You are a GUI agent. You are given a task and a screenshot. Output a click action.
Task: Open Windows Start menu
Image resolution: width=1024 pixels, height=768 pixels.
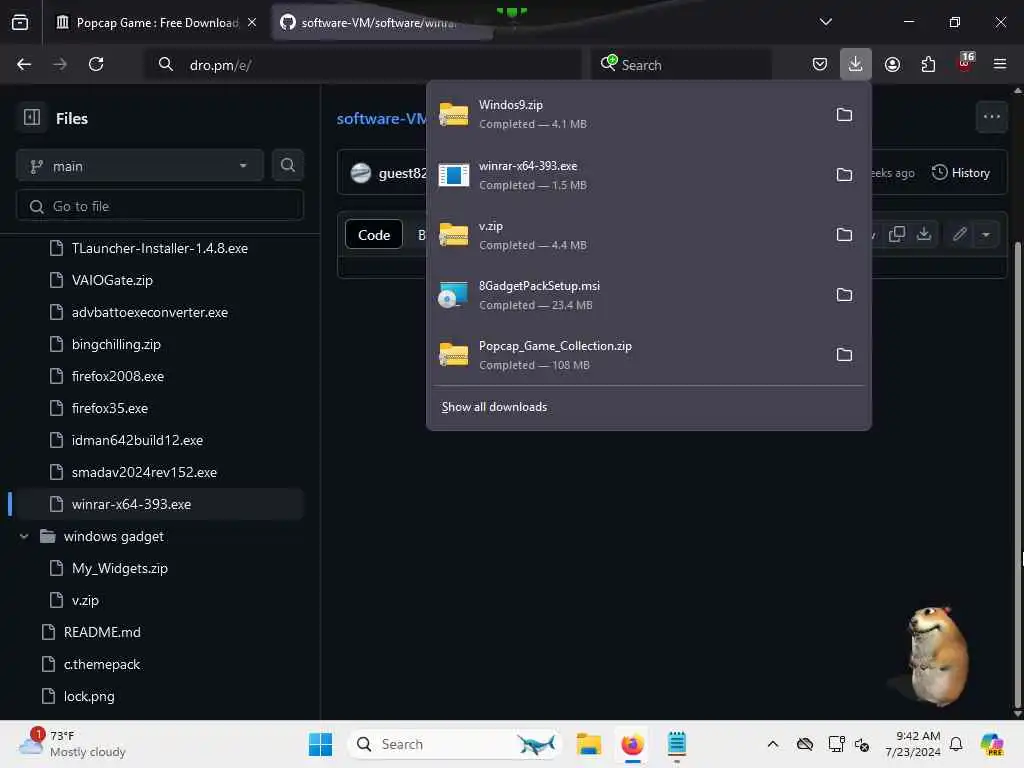[x=320, y=744]
